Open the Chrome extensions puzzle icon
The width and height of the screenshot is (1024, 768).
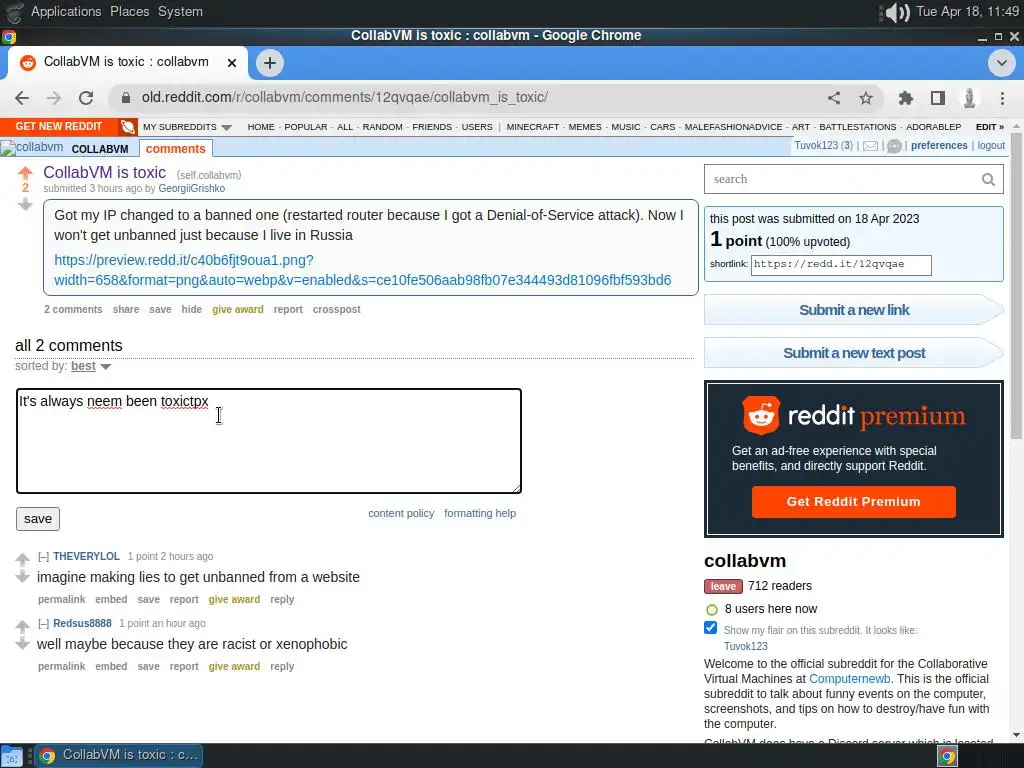[x=906, y=98]
